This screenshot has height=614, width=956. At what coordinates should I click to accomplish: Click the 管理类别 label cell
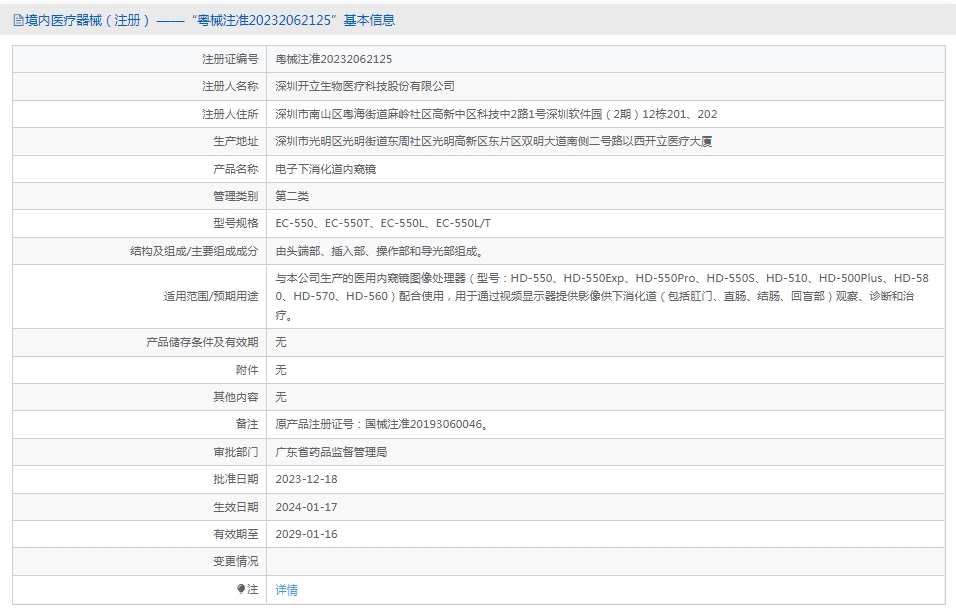point(140,196)
